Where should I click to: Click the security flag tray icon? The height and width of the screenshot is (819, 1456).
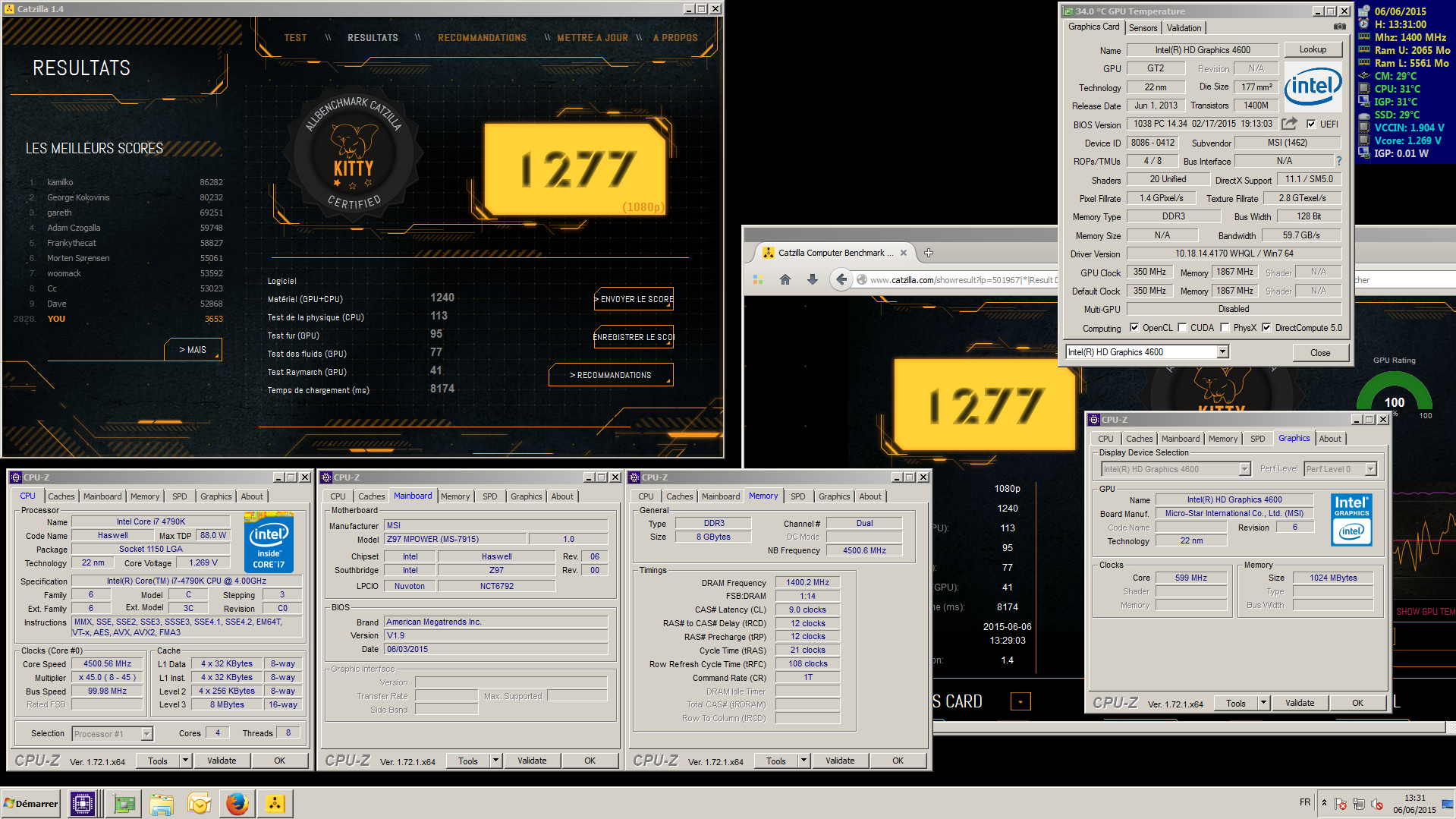click(1341, 804)
